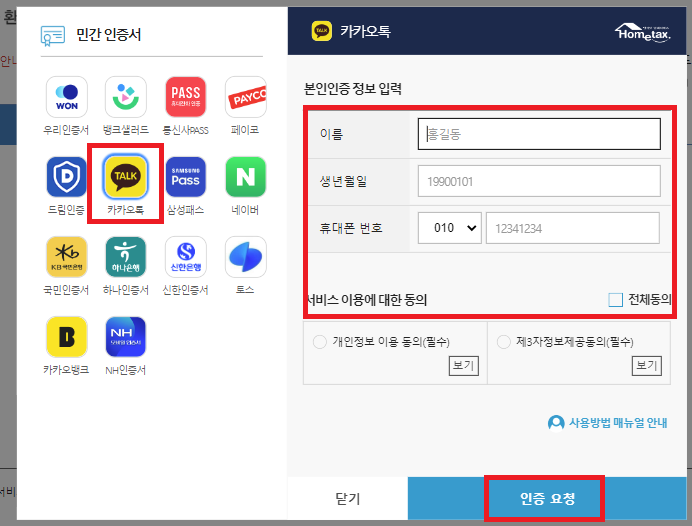Pick the 페이코 PAYCO certificate icon
The height and width of the screenshot is (526, 692).
coord(245,97)
